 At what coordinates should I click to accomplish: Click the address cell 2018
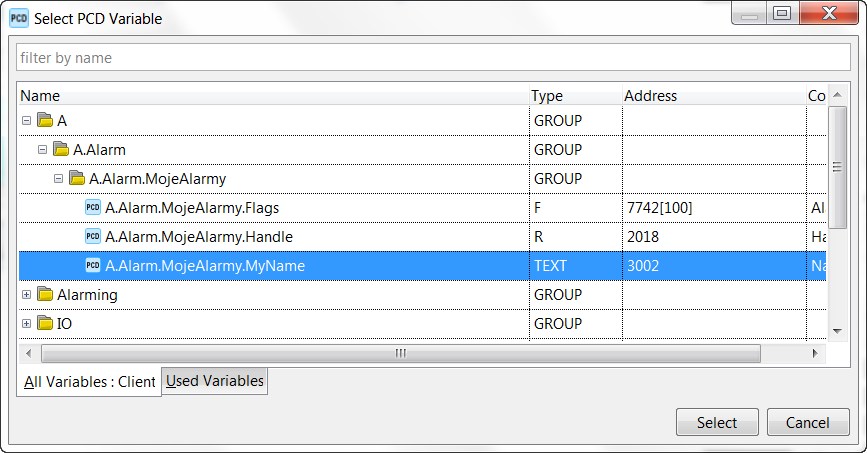click(643, 237)
